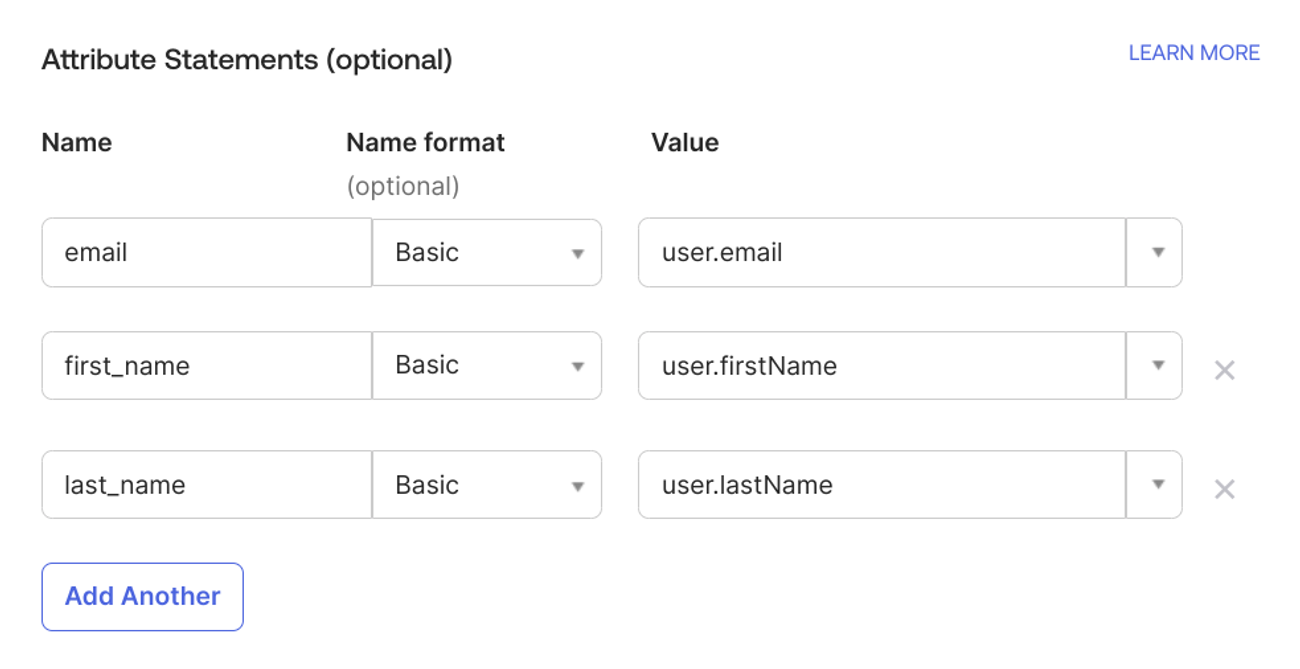Open the LEARN MORE link
The height and width of the screenshot is (669, 1300).
1193,53
